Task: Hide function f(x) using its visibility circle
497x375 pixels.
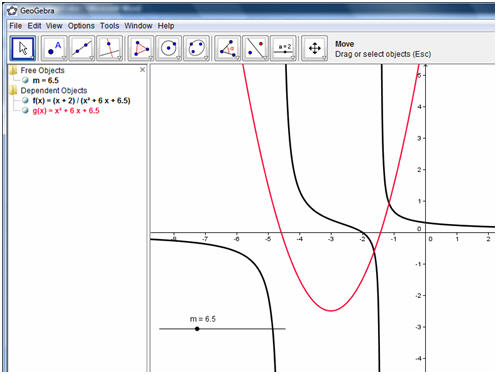Action: pyautogui.click(x=25, y=100)
